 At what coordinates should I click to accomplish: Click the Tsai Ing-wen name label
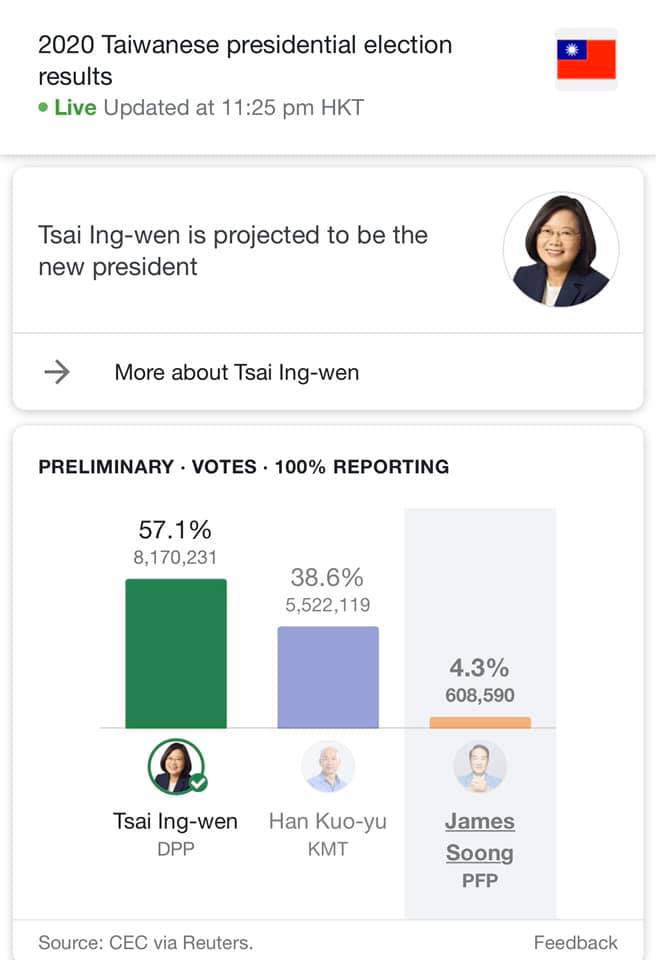[x=175, y=821]
